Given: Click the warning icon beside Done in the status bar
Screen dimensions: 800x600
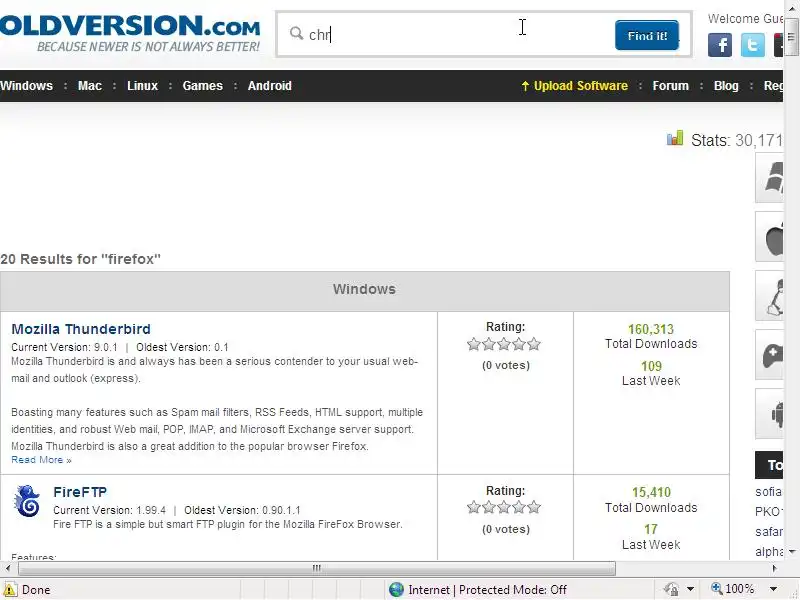Looking at the screenshot, I should [10, 589].
